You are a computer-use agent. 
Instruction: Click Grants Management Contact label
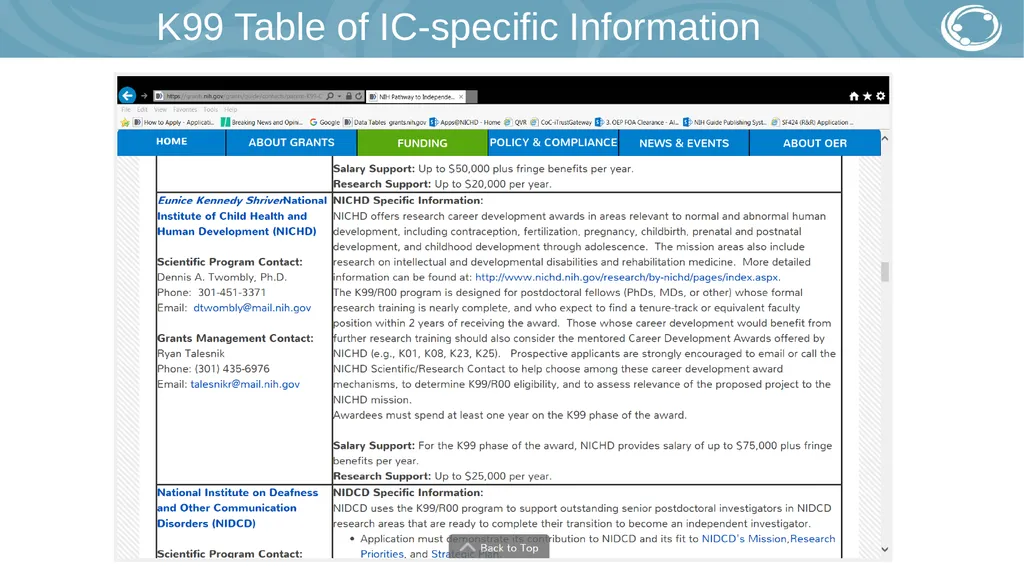[x=235, y=338]
